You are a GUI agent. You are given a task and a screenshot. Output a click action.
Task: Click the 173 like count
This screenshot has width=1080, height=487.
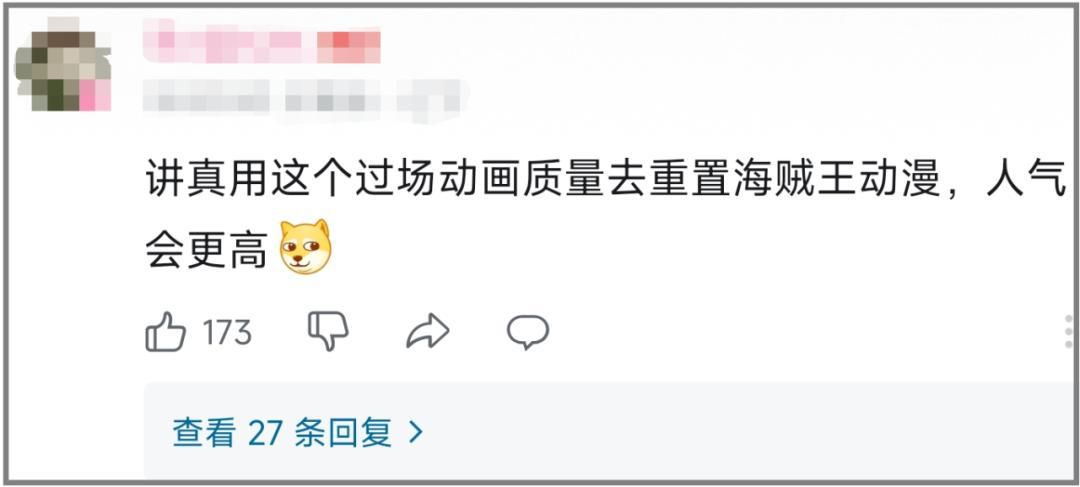point(227,333)
